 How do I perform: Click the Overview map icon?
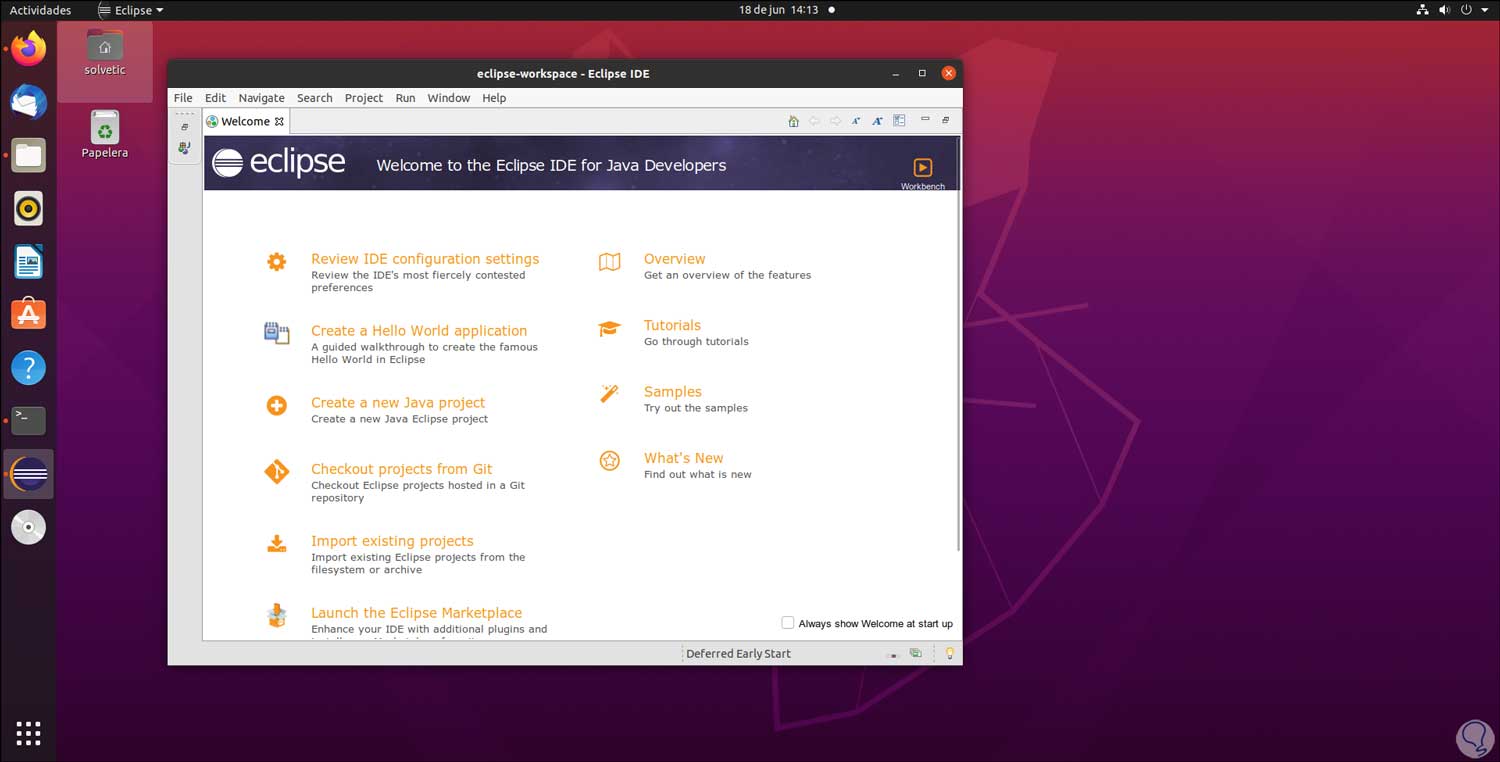tap(609, 262)
